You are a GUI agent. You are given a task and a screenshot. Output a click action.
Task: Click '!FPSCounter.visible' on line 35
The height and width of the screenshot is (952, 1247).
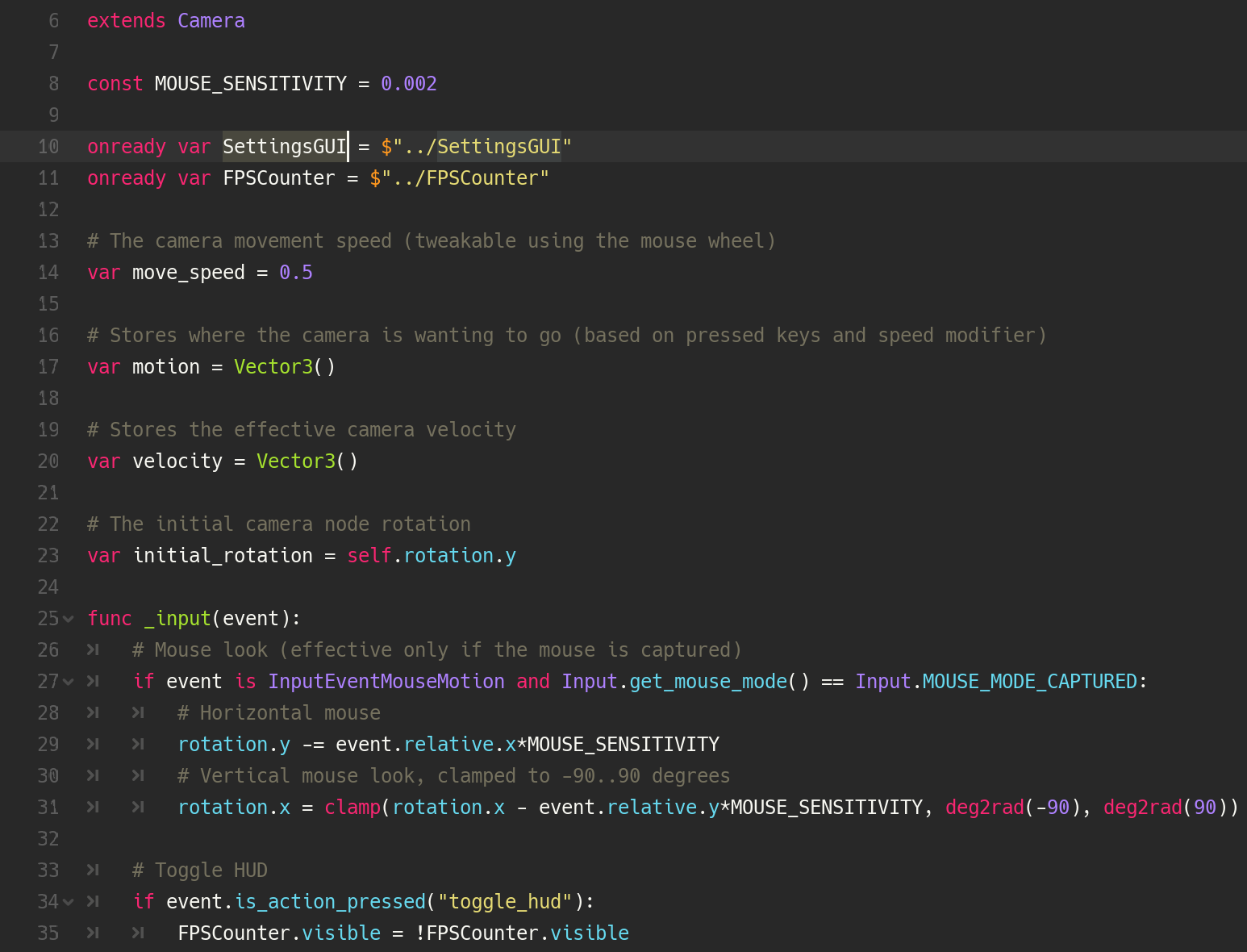pos(522,933)
